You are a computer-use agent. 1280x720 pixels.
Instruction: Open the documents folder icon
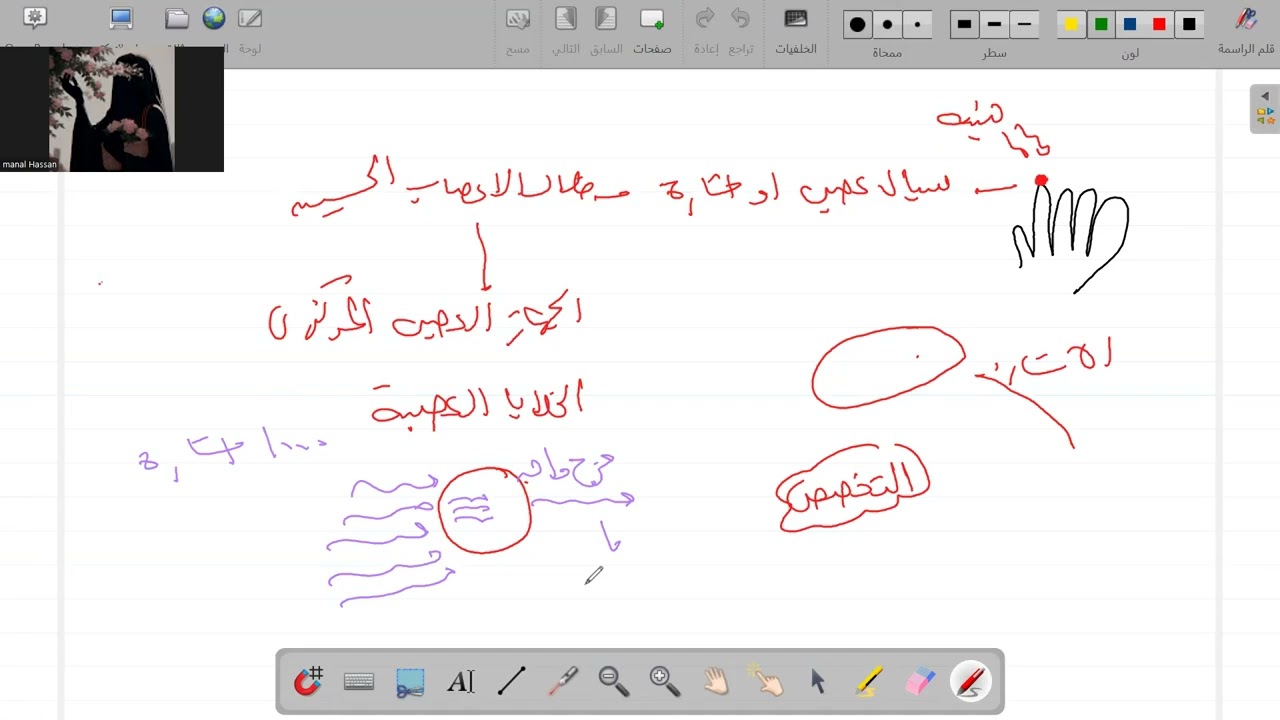point(177,19)
